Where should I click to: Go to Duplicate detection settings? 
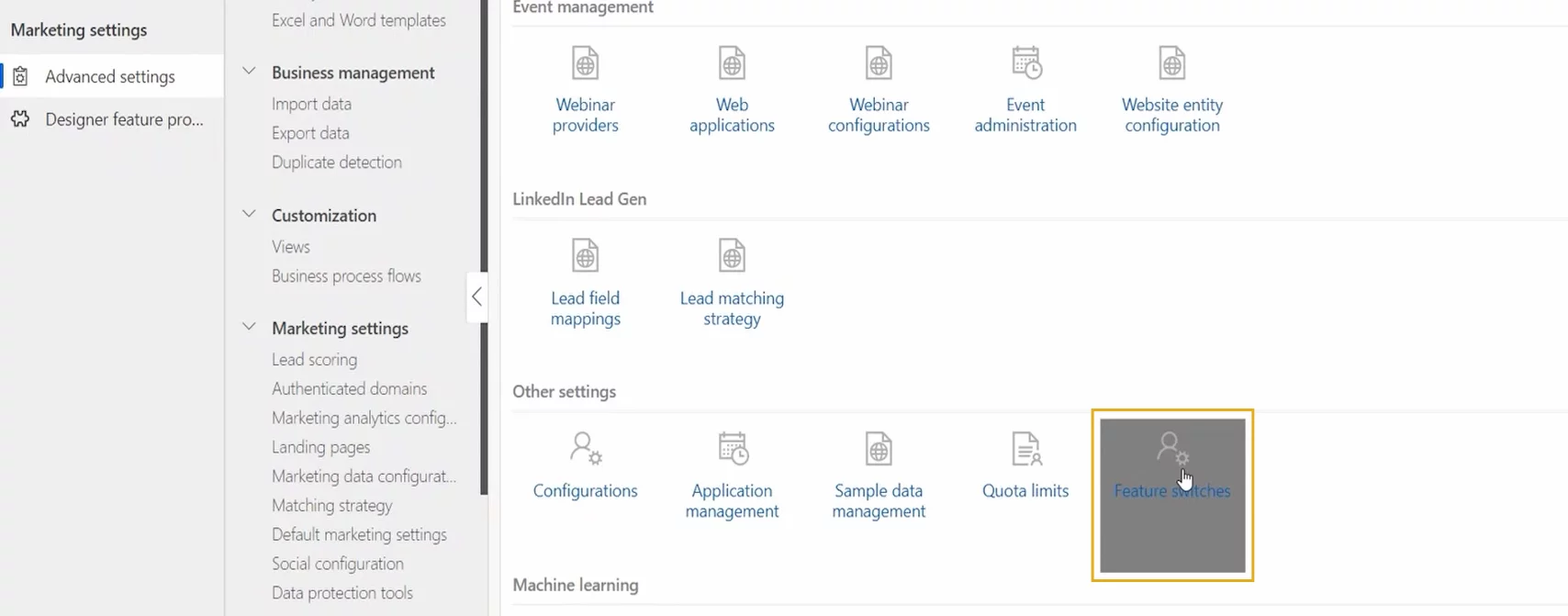point(337,162)
